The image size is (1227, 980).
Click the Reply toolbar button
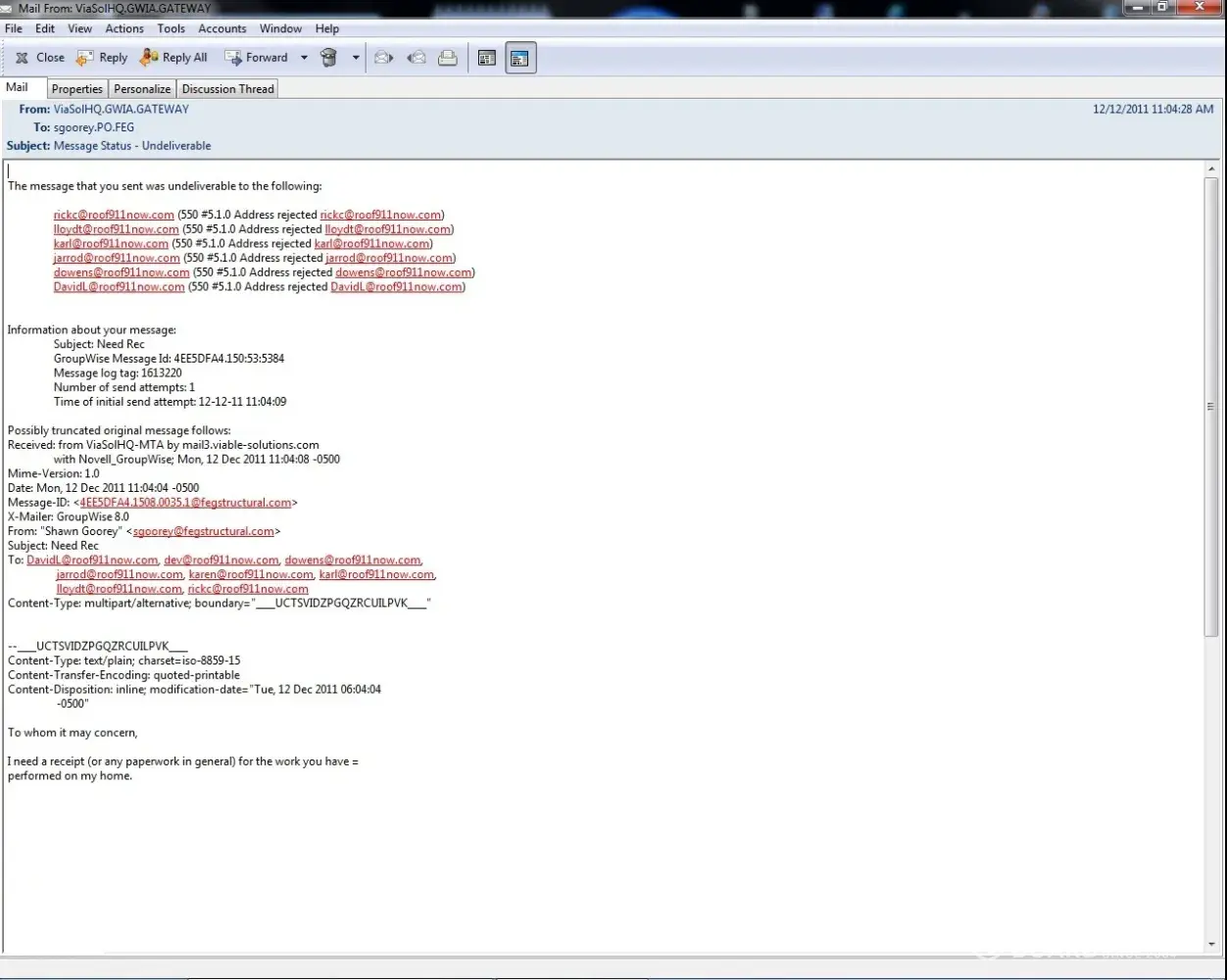tap(103, 58)
